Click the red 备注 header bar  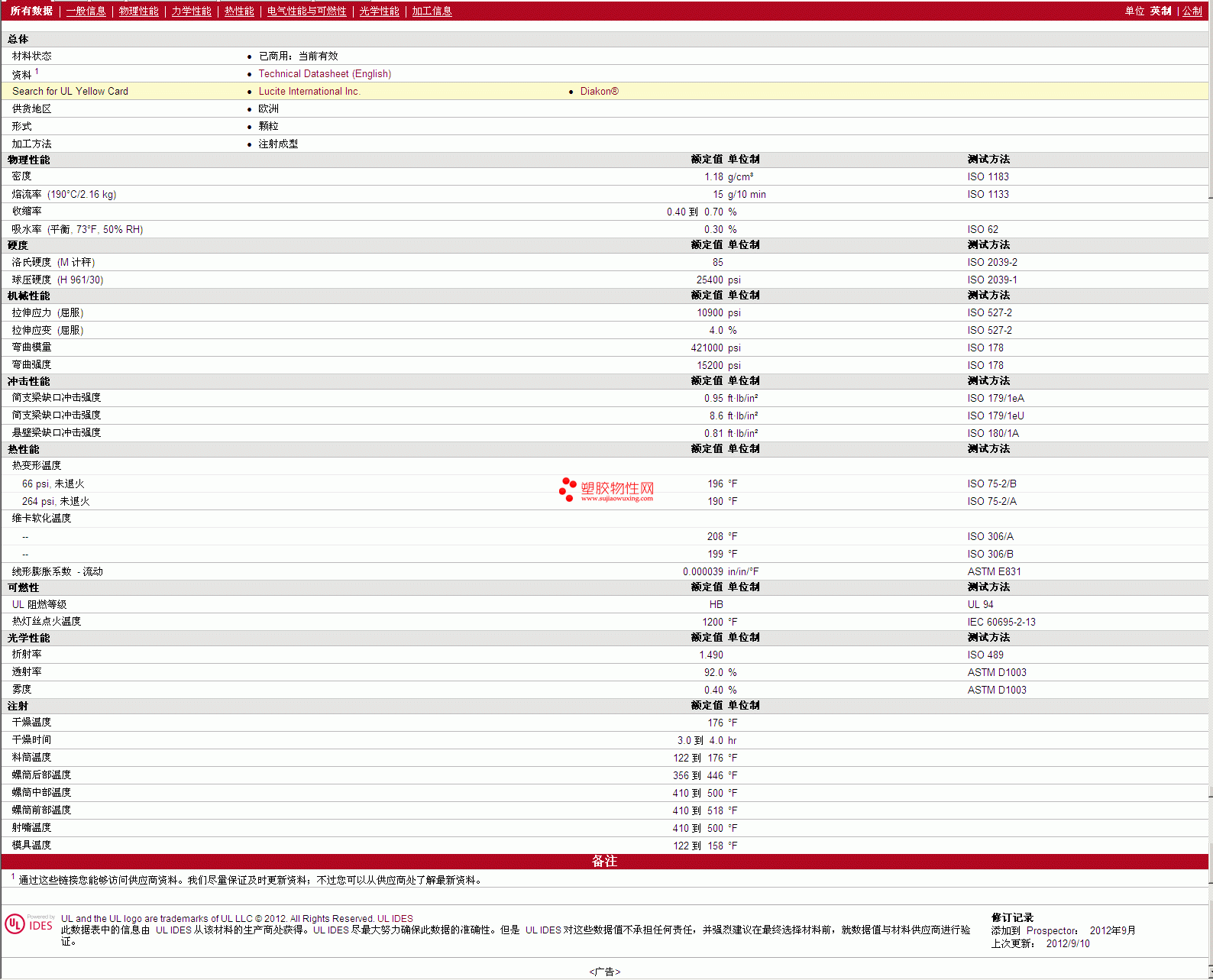604,862
